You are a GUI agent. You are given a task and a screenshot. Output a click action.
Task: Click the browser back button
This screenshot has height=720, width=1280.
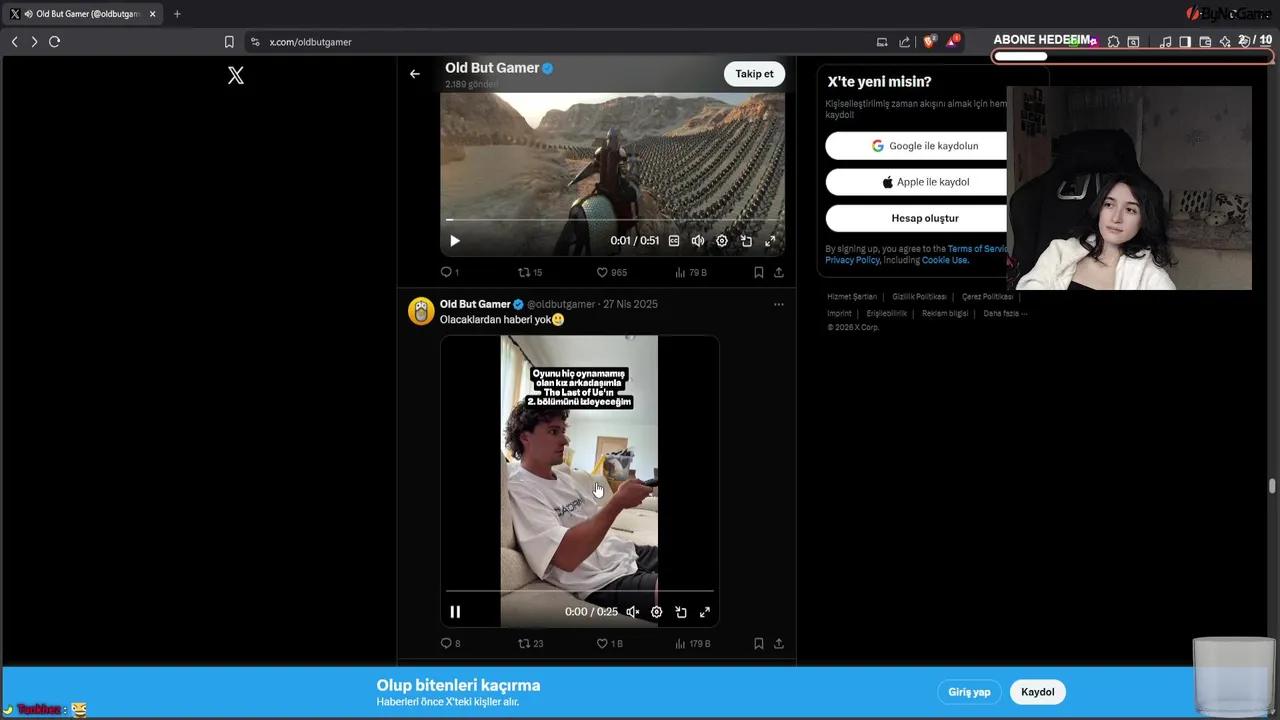click(14, 42)
